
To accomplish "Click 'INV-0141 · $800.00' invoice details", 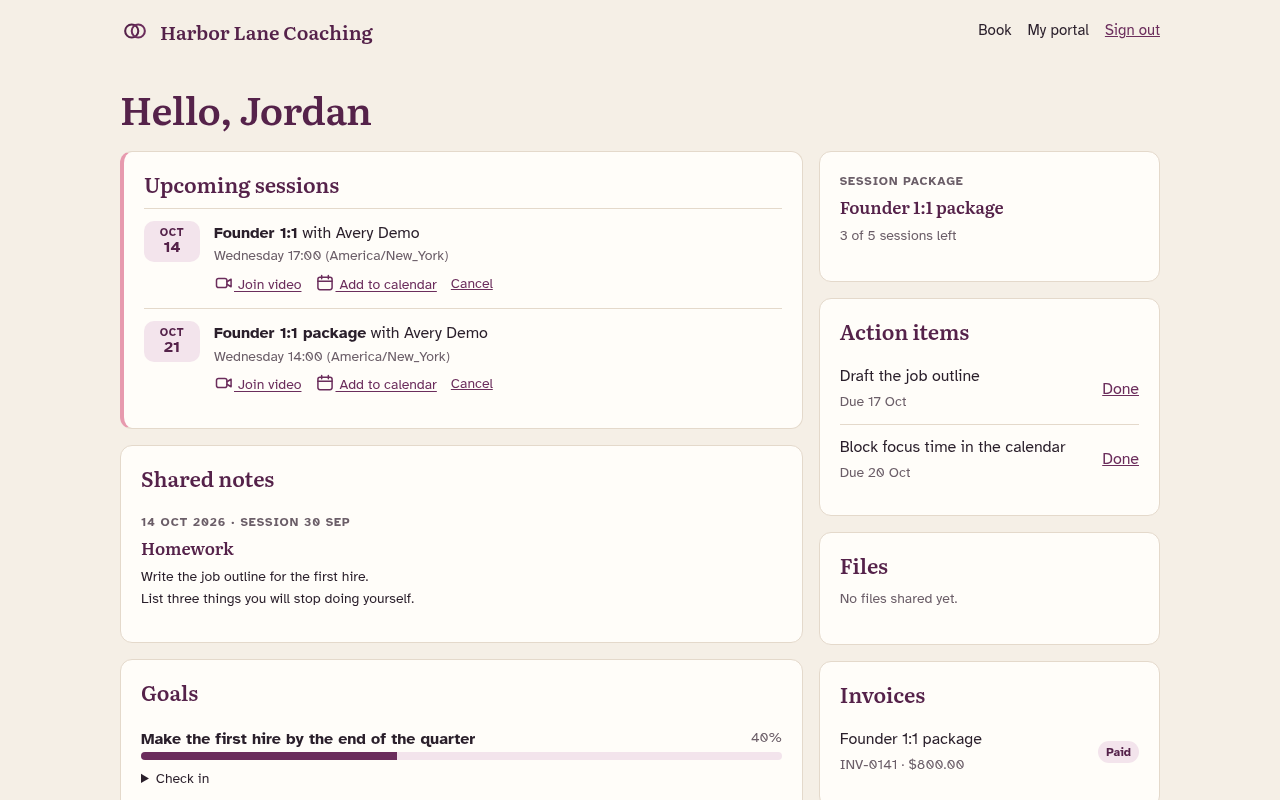I will coord(902,765).
